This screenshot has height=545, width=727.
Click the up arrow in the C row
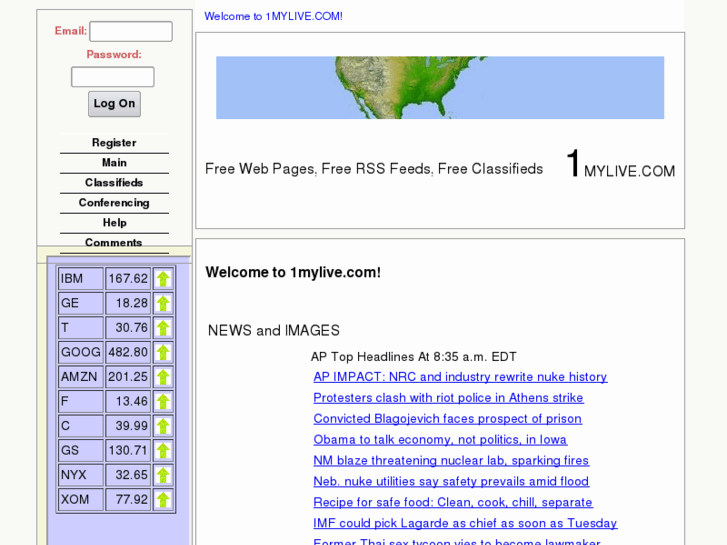163,426
